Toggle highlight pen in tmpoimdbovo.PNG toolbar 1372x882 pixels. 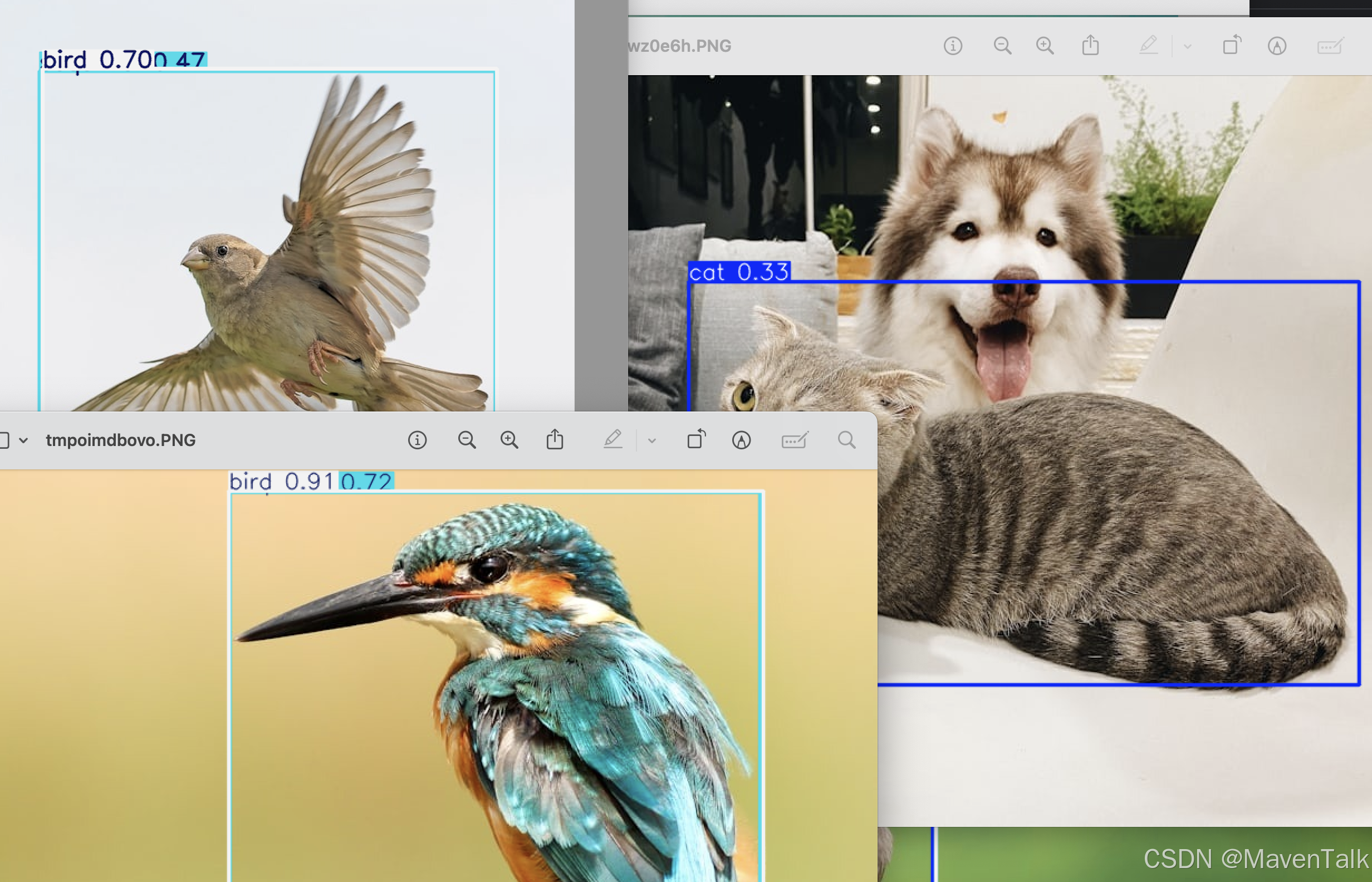(612, 440)
